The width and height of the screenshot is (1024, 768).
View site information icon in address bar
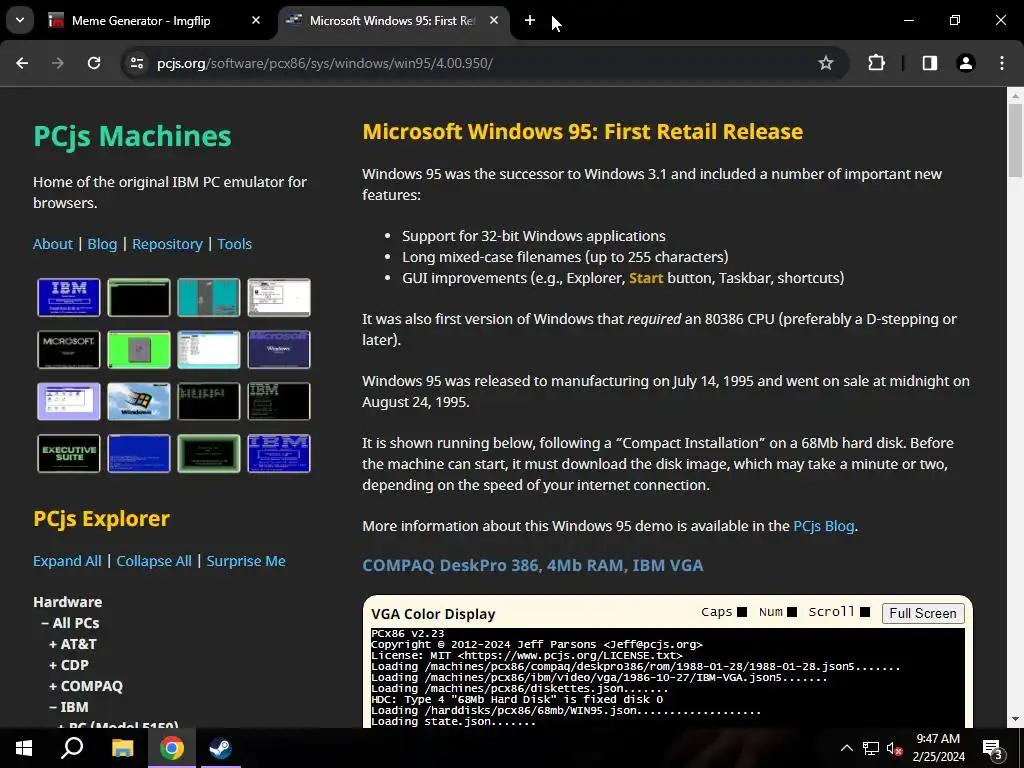[x=136, y=63]
